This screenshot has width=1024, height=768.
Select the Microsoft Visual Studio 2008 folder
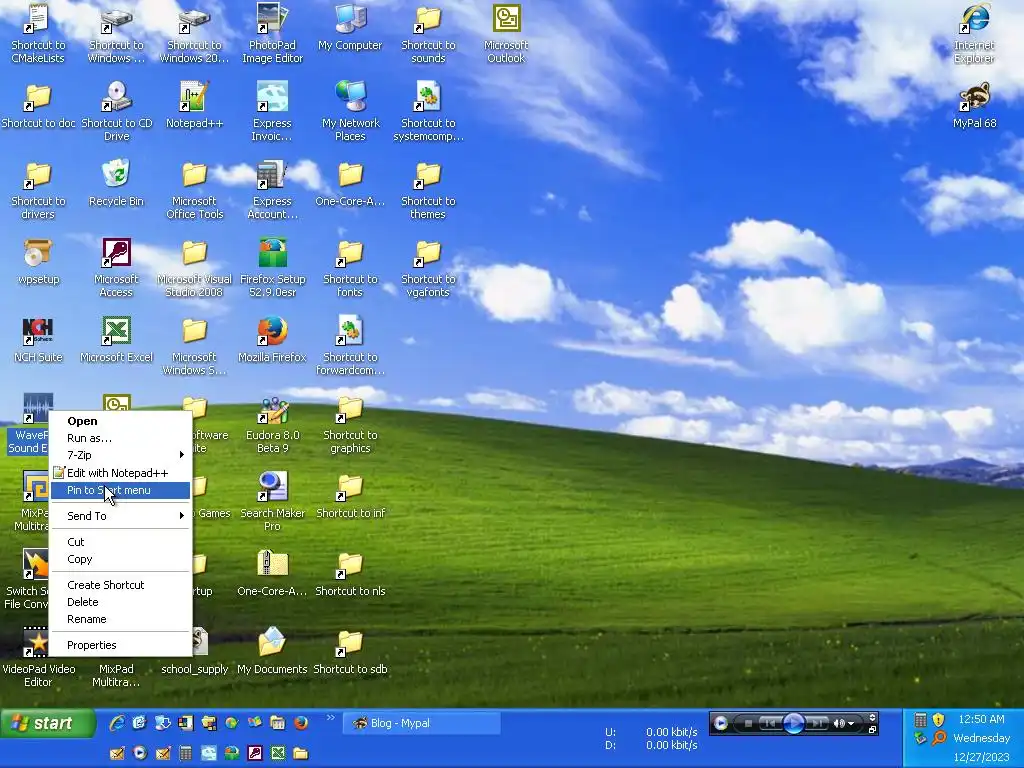194,266
